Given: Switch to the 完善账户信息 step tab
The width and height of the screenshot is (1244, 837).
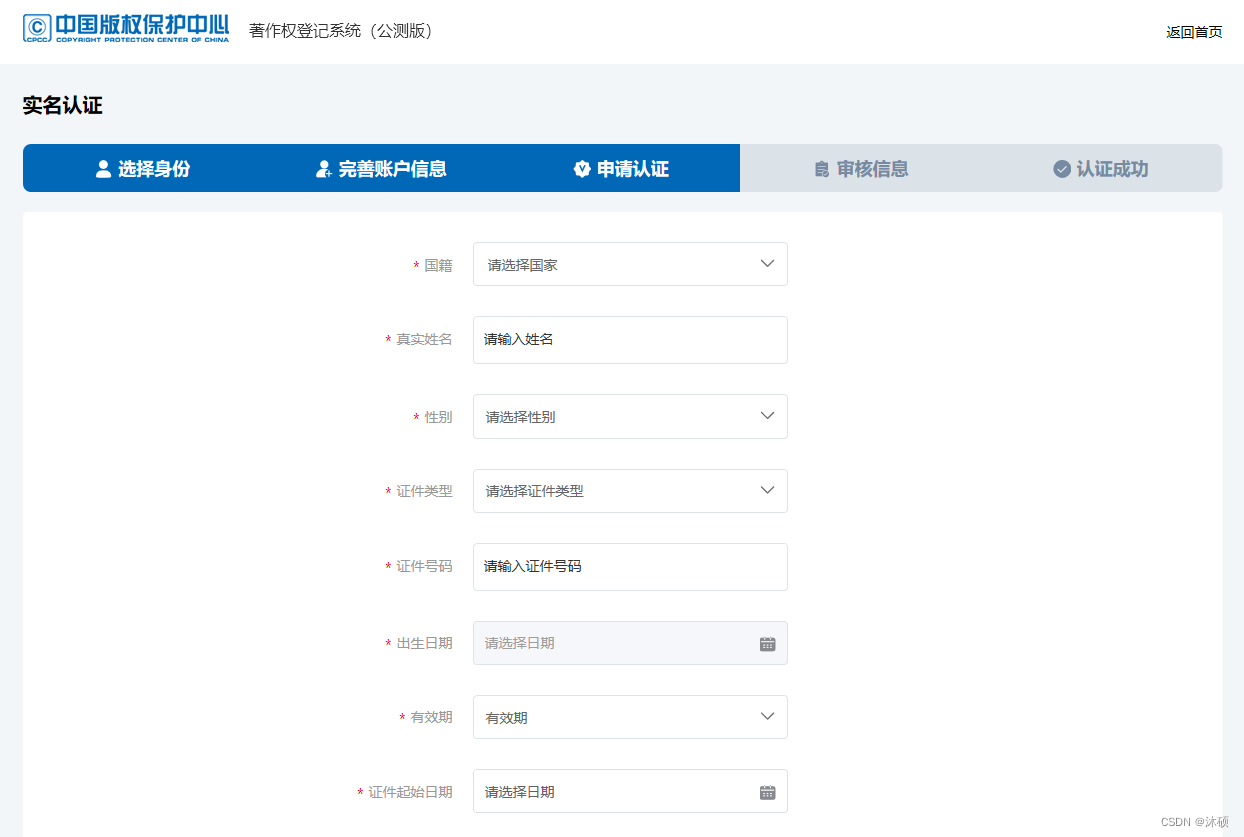Looking at the screenshot, I should tap(382, 168).
